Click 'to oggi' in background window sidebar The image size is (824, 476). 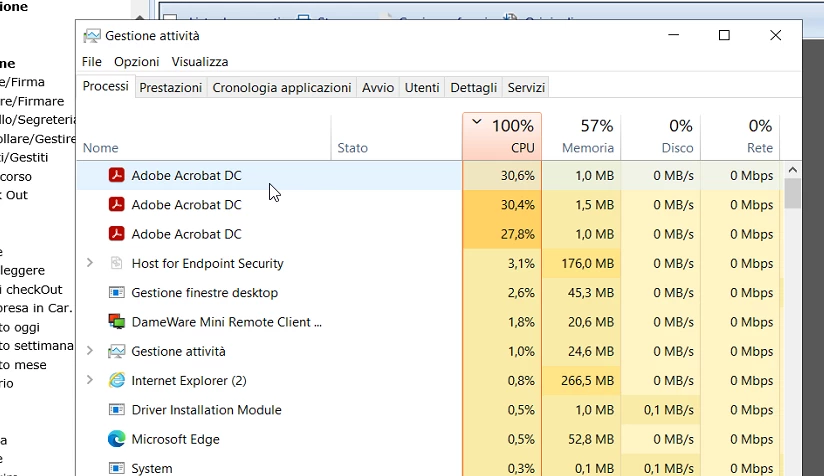tap(20, 327)
